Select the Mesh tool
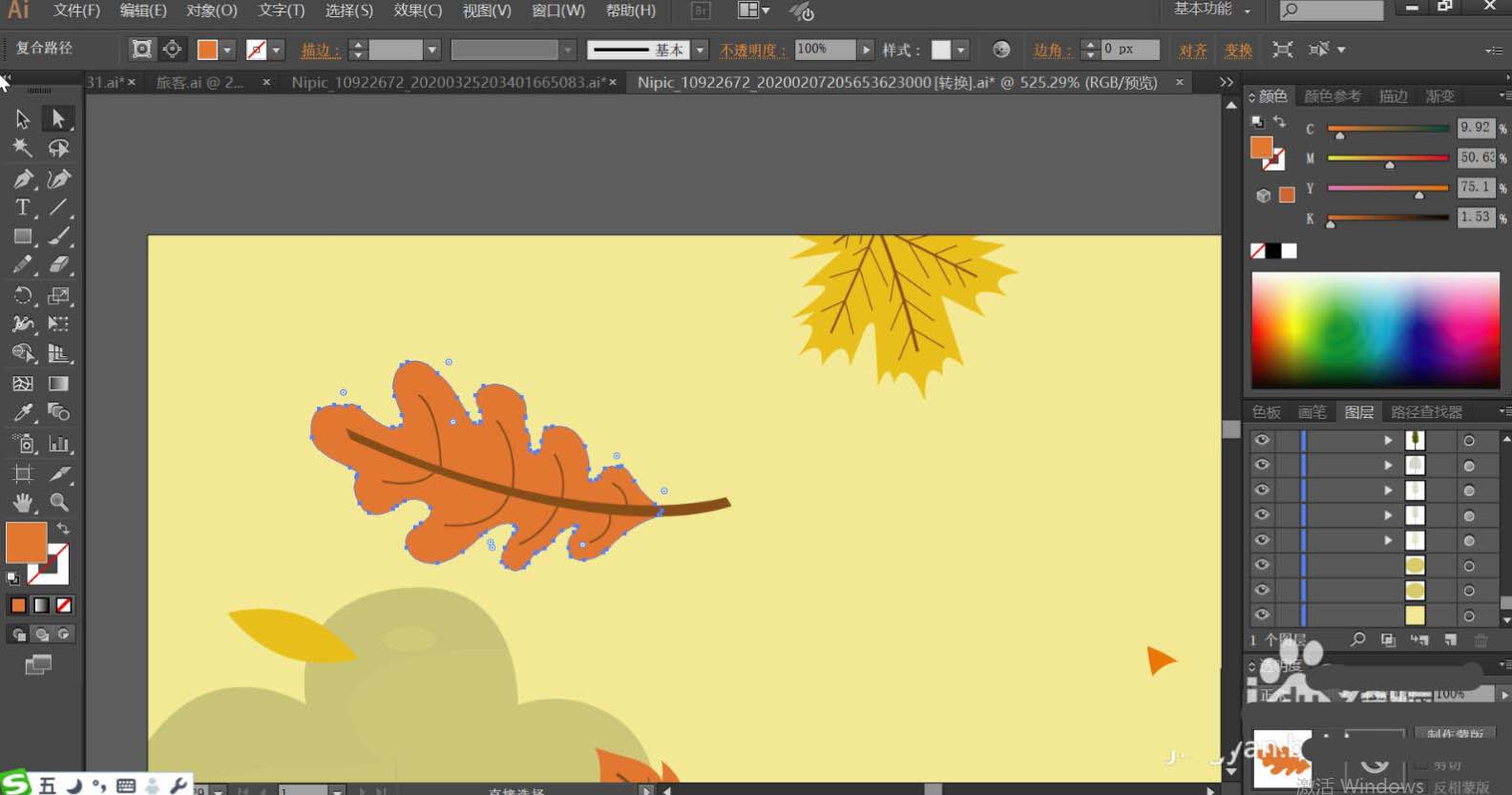The width and height of the screenshot is (1512, 795). click(22, 384)
